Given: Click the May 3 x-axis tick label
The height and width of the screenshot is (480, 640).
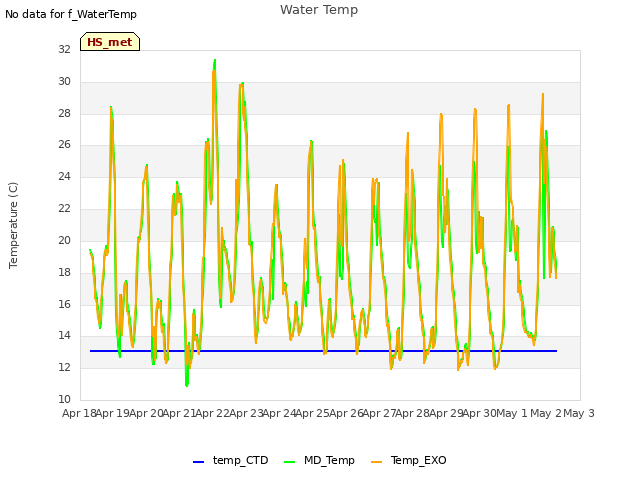Looking at the screenshot, I should [579, 413].
